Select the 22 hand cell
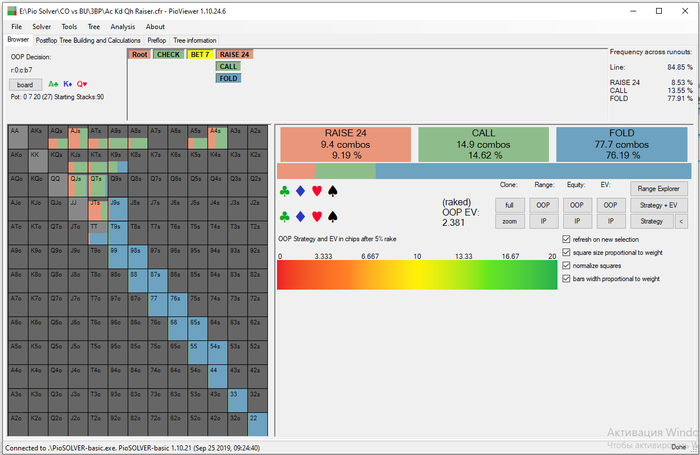Image resolution: width=700 pixels, height=455 pixels. pyautogui.click(x=258, y=425)
